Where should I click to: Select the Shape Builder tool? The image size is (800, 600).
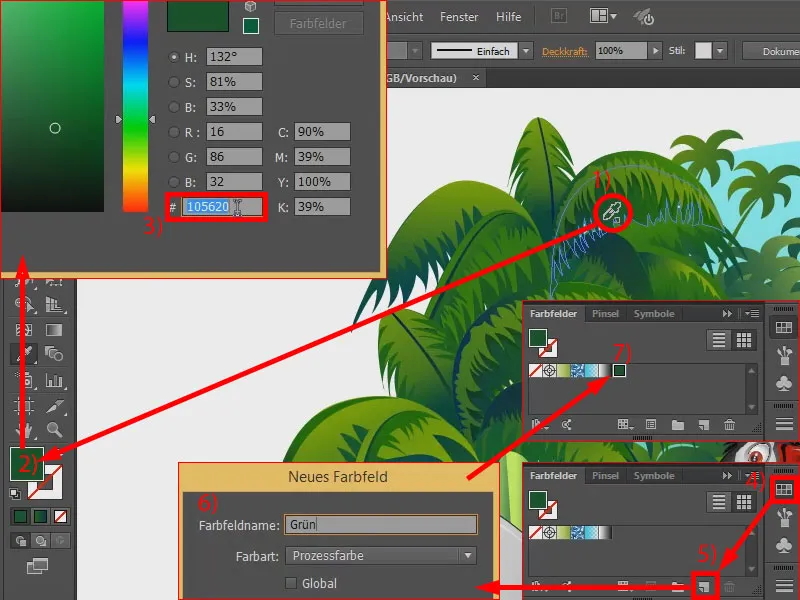coord(24,305)
